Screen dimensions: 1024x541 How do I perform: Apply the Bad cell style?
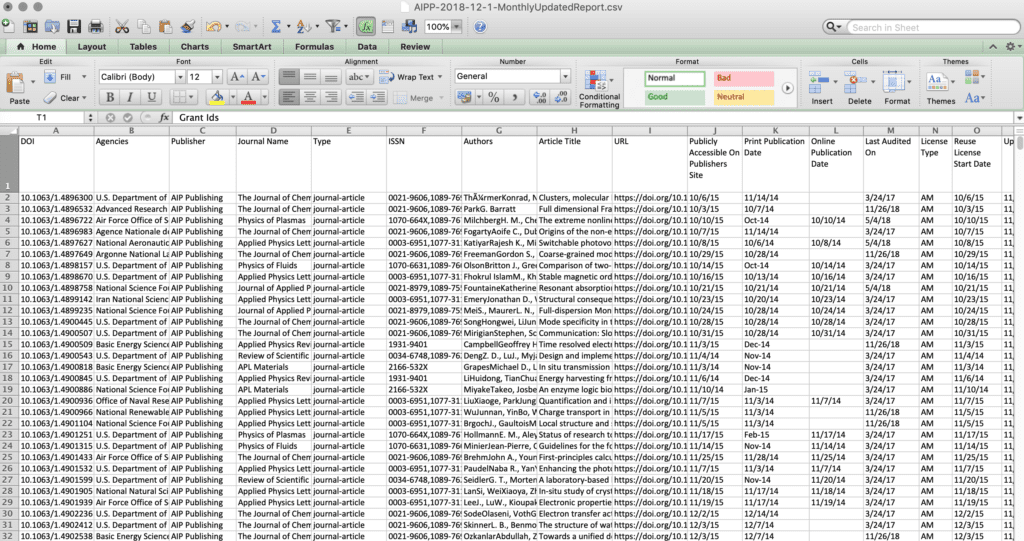tap(743, 78)
